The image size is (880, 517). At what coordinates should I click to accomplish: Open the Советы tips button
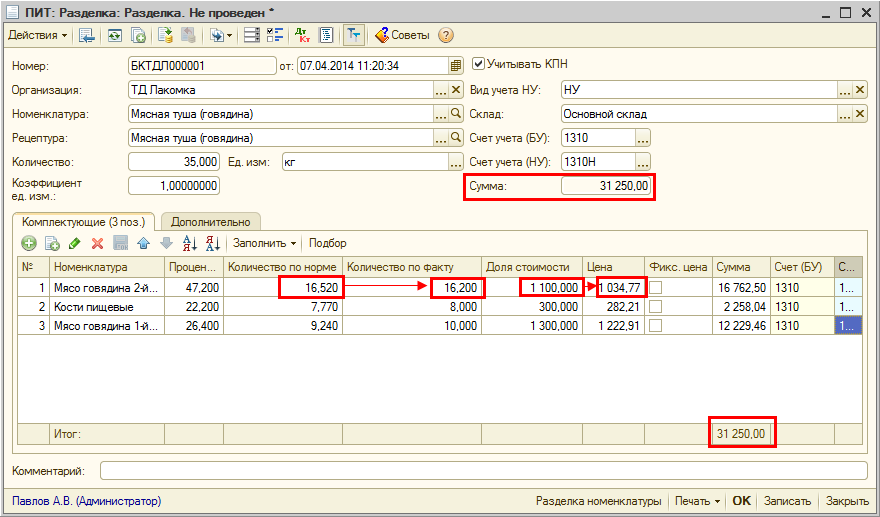tap(402, 35)
